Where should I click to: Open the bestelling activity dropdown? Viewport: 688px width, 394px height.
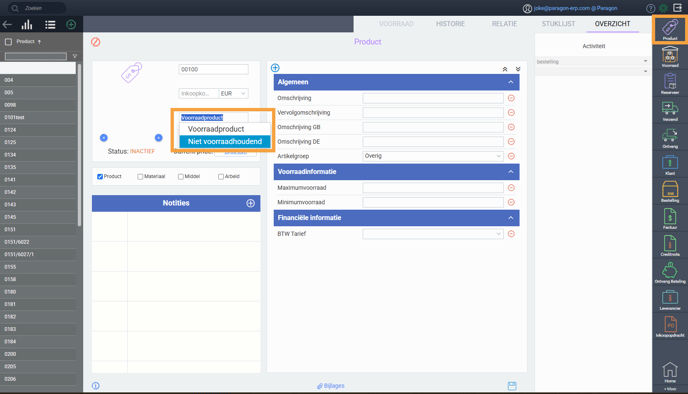(x=592, y=61)
